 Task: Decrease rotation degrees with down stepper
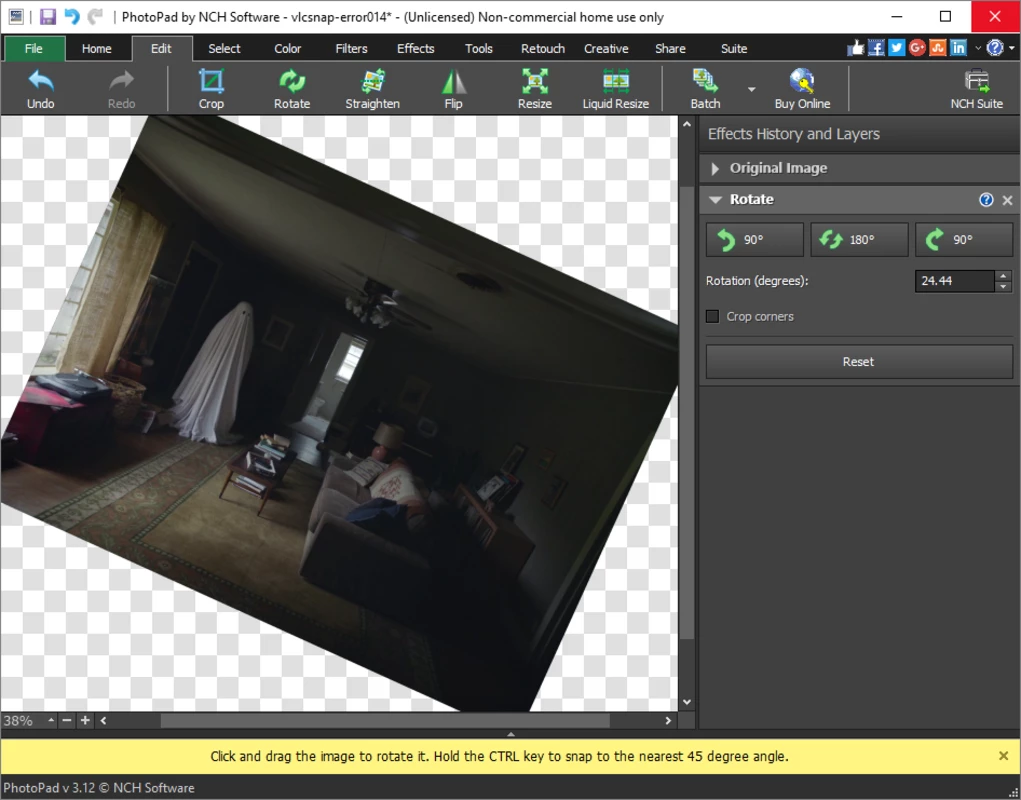(x=1003, y=286)
